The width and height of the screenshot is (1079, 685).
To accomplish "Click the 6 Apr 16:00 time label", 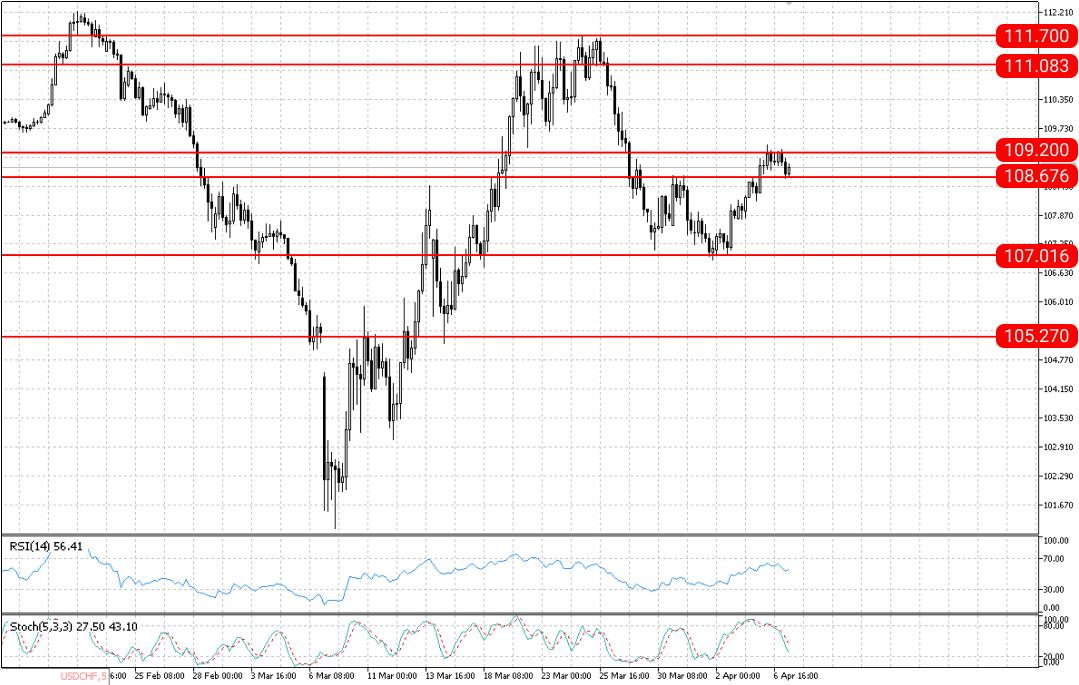I will point(796,676).
